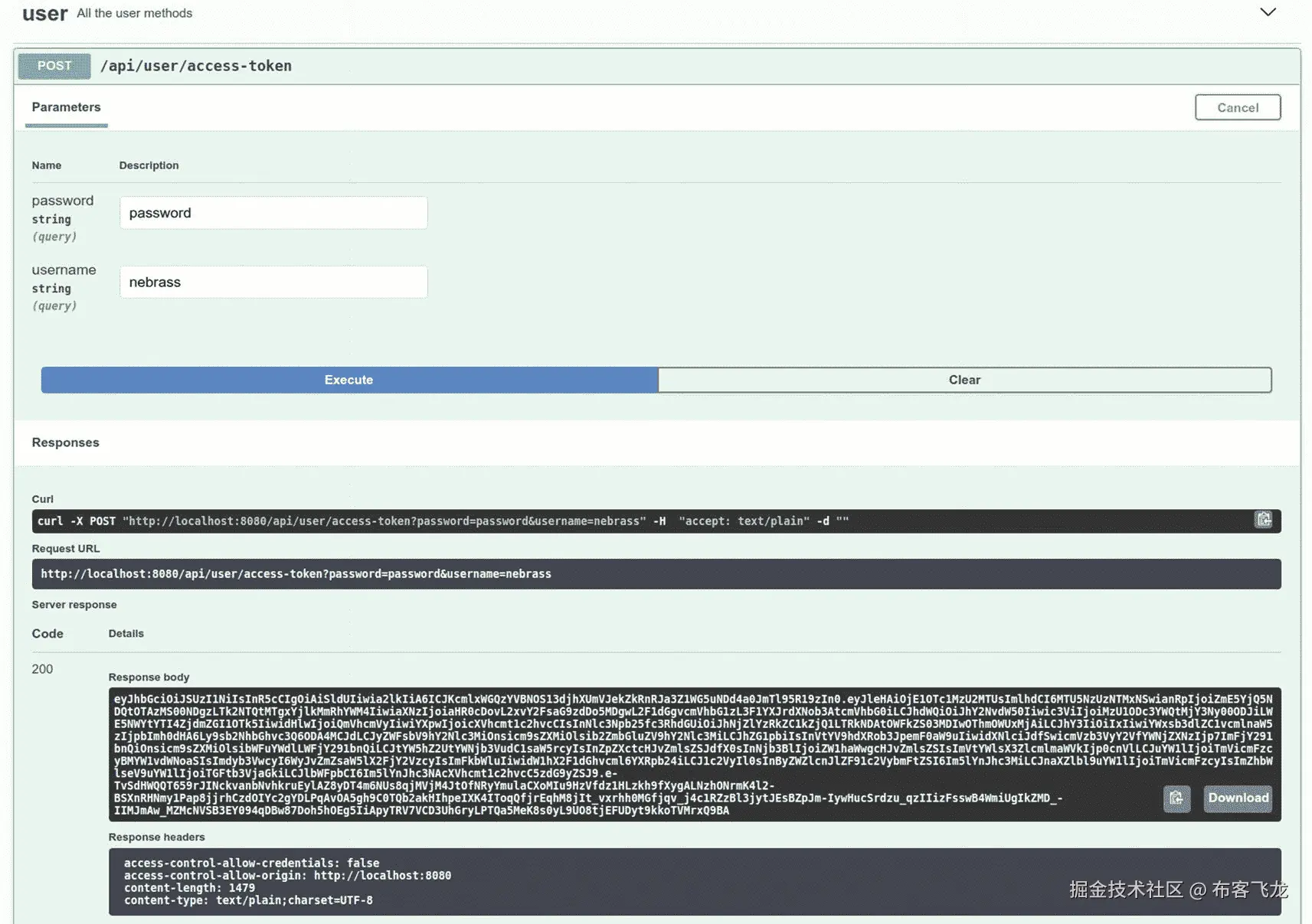This screenshot has width=1312, height=924.
Task: Click the Curl section label
Action: tap(42, 499)
